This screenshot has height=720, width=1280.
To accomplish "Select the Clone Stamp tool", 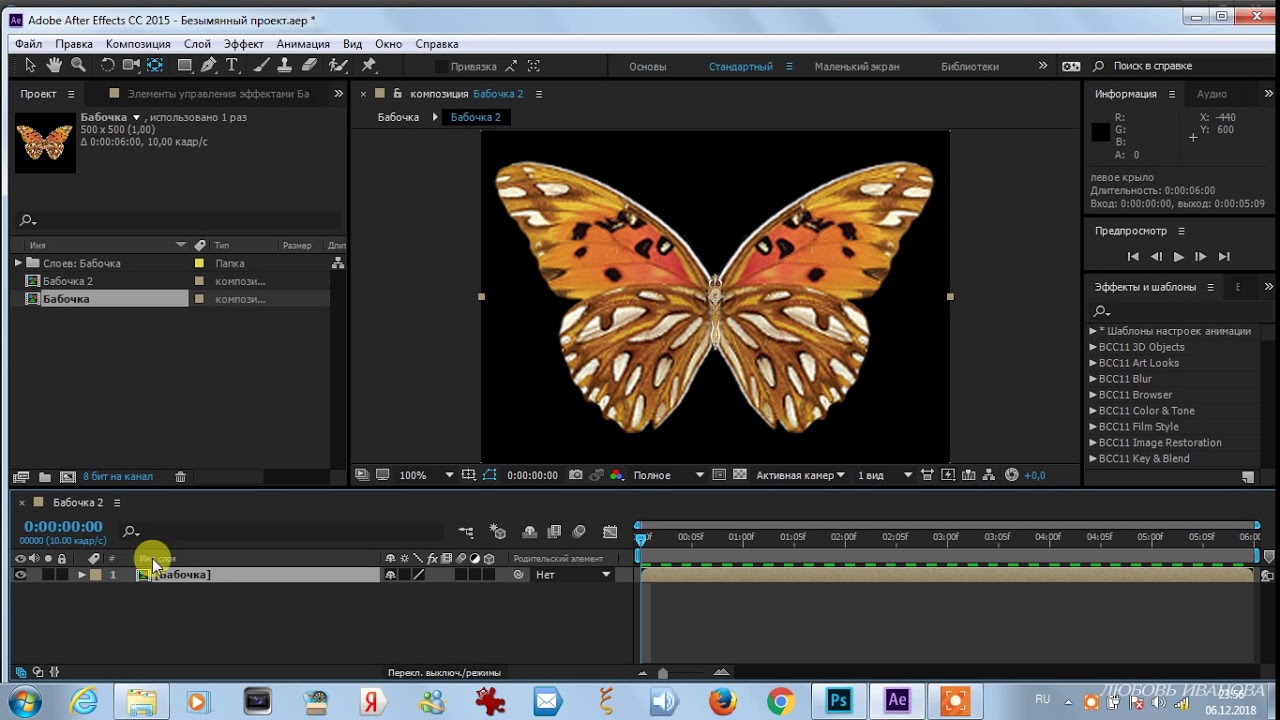I will pyautogui.click(x=285, y=65).
